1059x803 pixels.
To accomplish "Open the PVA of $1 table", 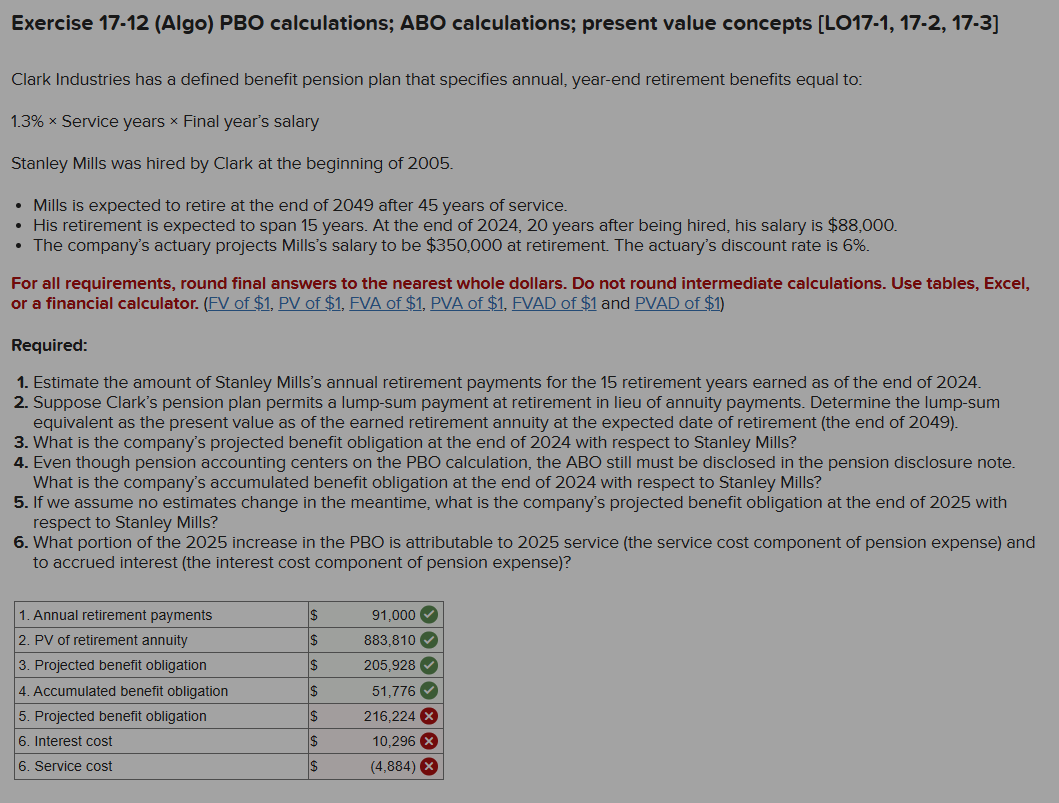I will pyautogui.click(x=466, y=303).
